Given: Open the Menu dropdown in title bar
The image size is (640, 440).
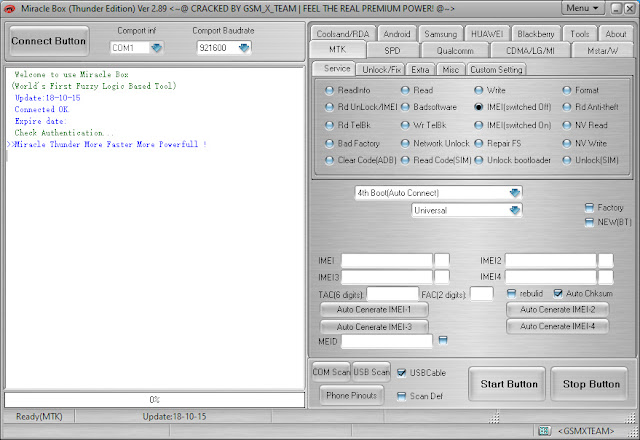Looking at the screenshot, I should point(582,8).
